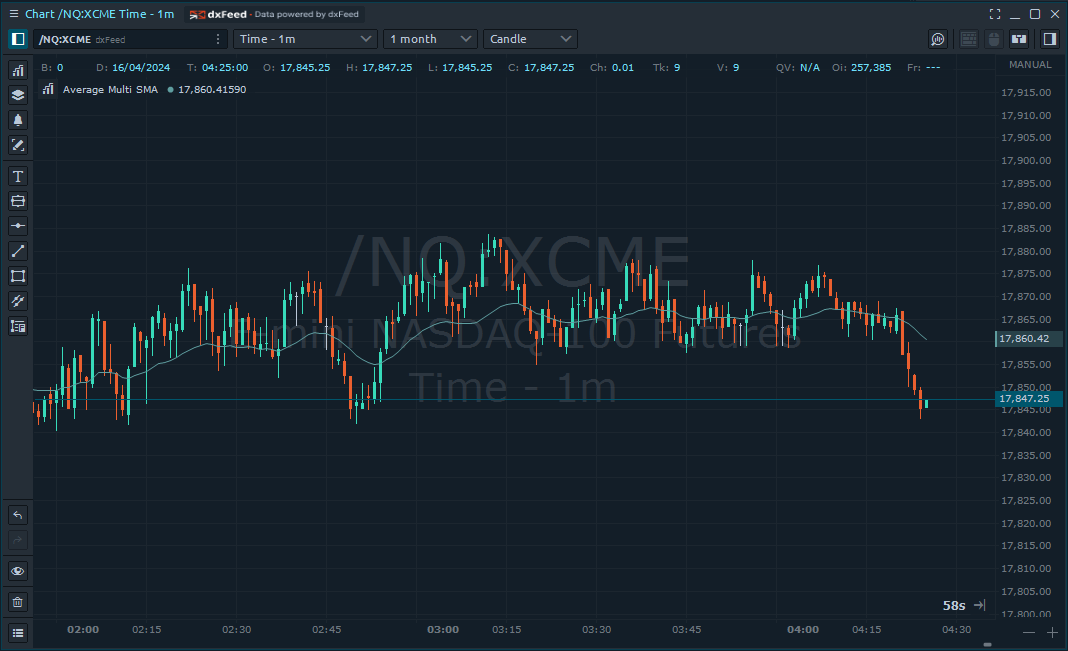The width and height of the screenshot is (1068, 651).
Task: Open the symbol field's three-dot menu
Action: click(218, 39)
